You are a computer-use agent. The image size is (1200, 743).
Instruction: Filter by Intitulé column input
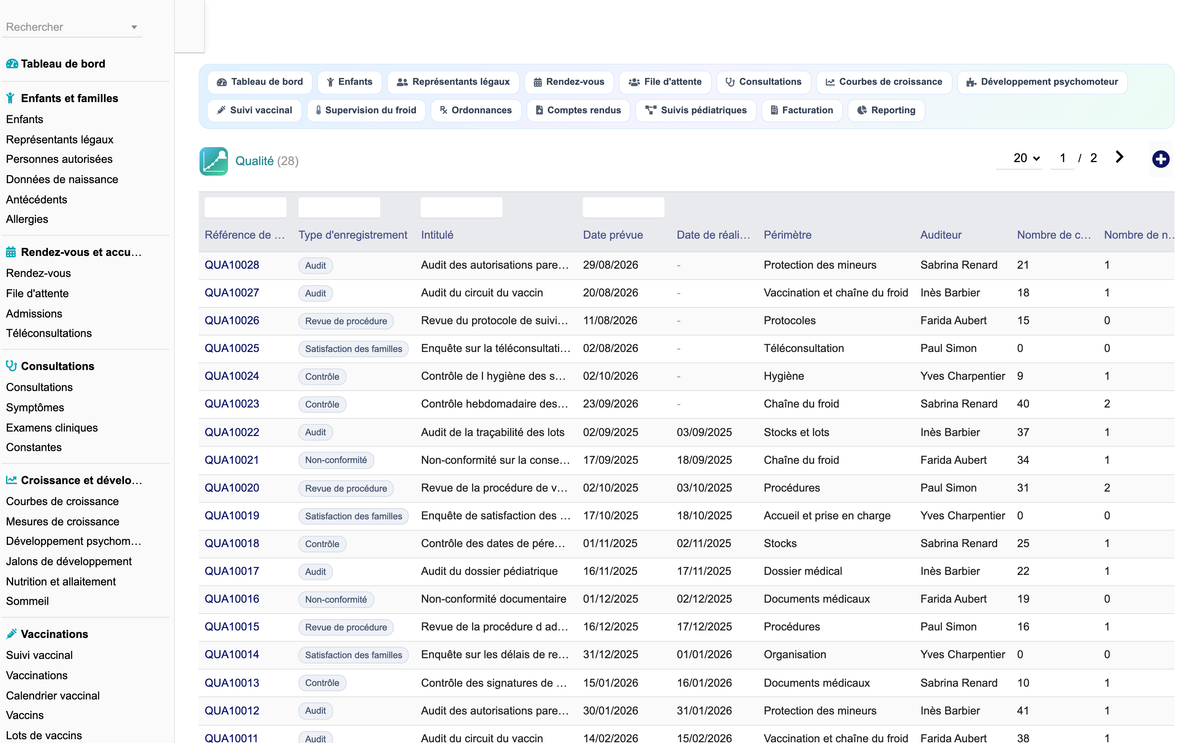[x=461, y=207]
